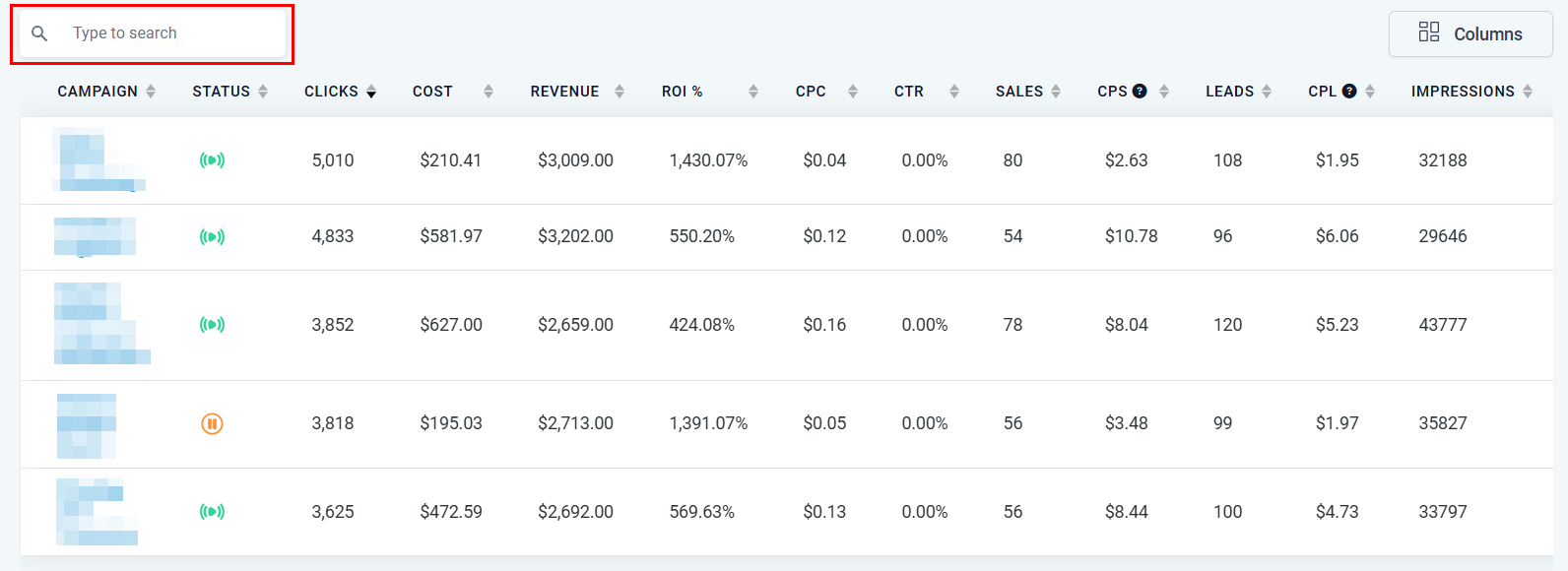1568x571 pixels.
Task: Sort table by Revenue column
Action: click(x=564, y=92)
